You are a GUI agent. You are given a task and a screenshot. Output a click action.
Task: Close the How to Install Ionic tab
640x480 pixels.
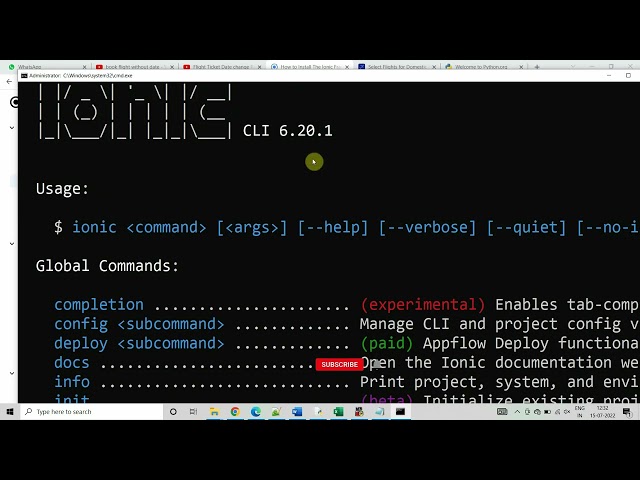347,67
